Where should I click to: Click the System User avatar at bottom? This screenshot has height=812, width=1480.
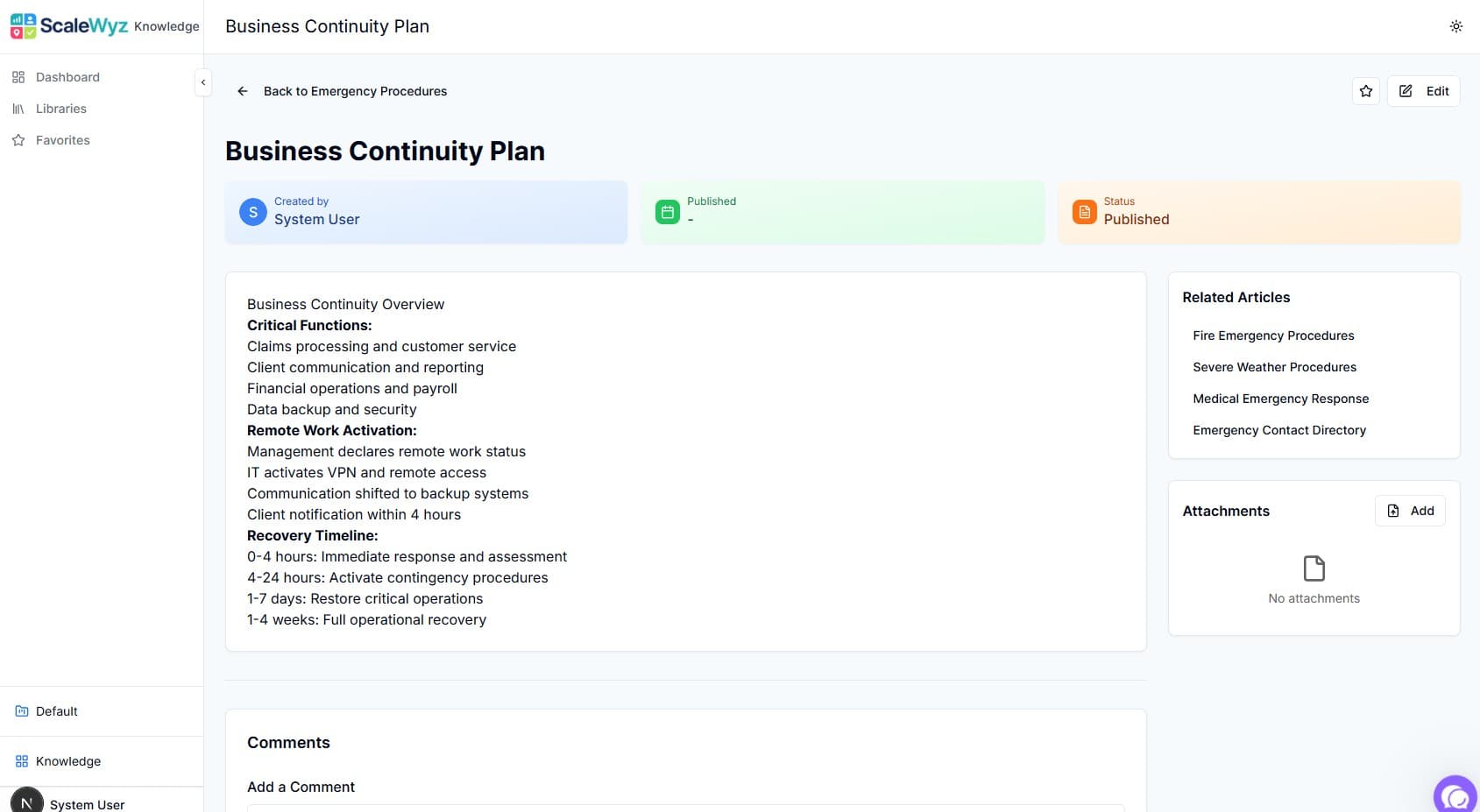[x=26, y=801]
